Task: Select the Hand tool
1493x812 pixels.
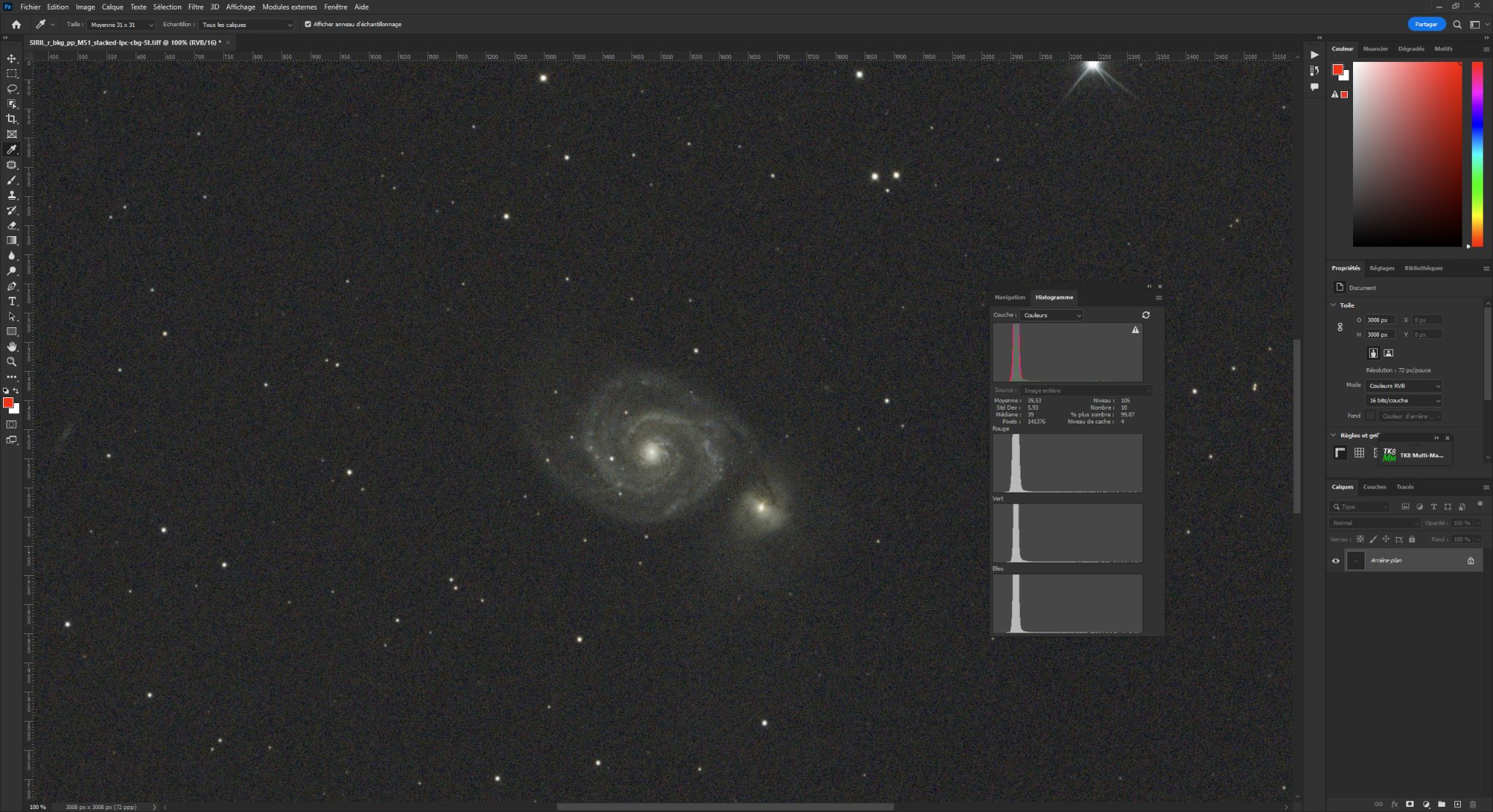Action: point(12,347)
